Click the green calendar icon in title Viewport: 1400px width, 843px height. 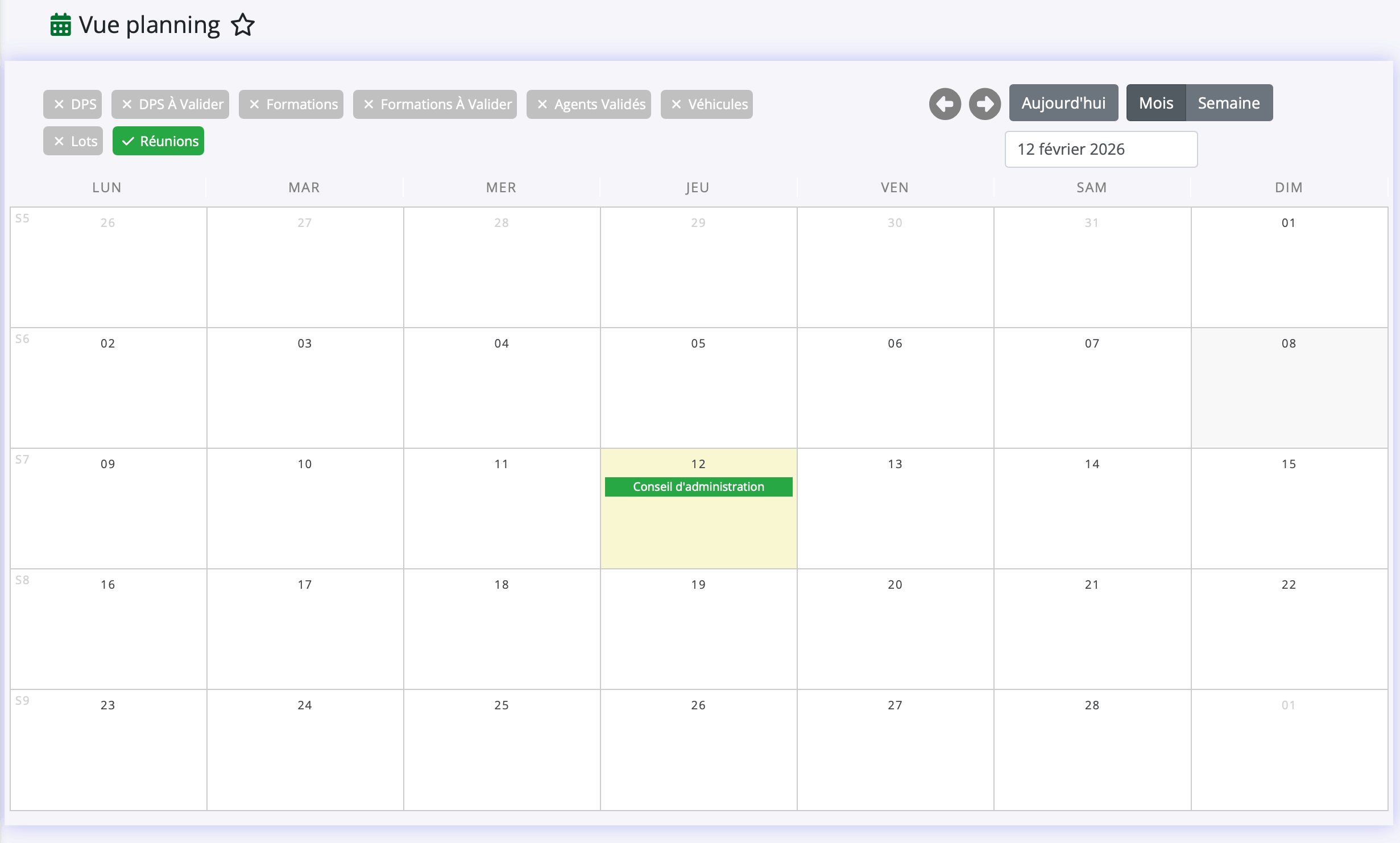point(60,25)
